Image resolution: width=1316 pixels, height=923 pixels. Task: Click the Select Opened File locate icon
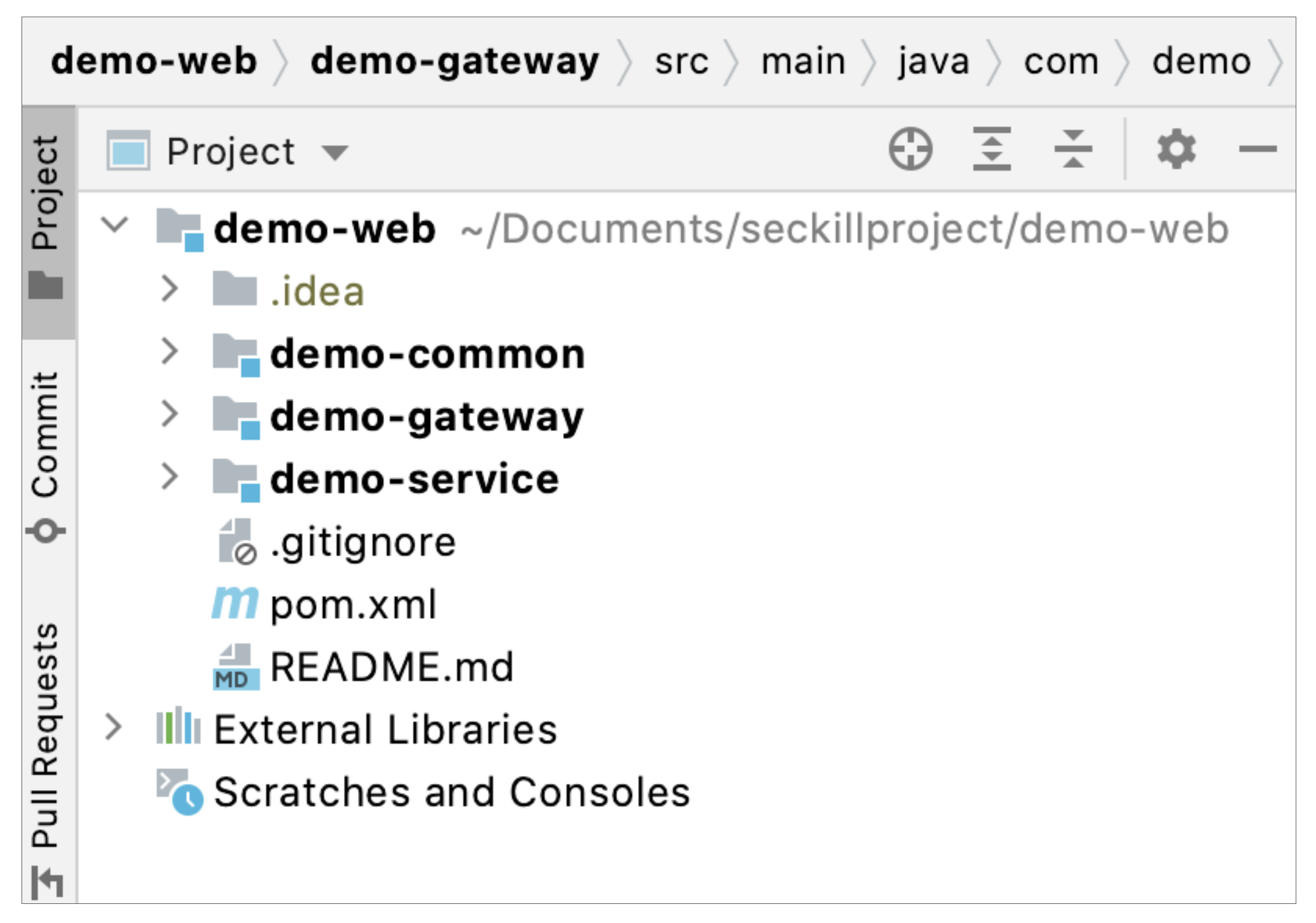[x=910, y=150]
